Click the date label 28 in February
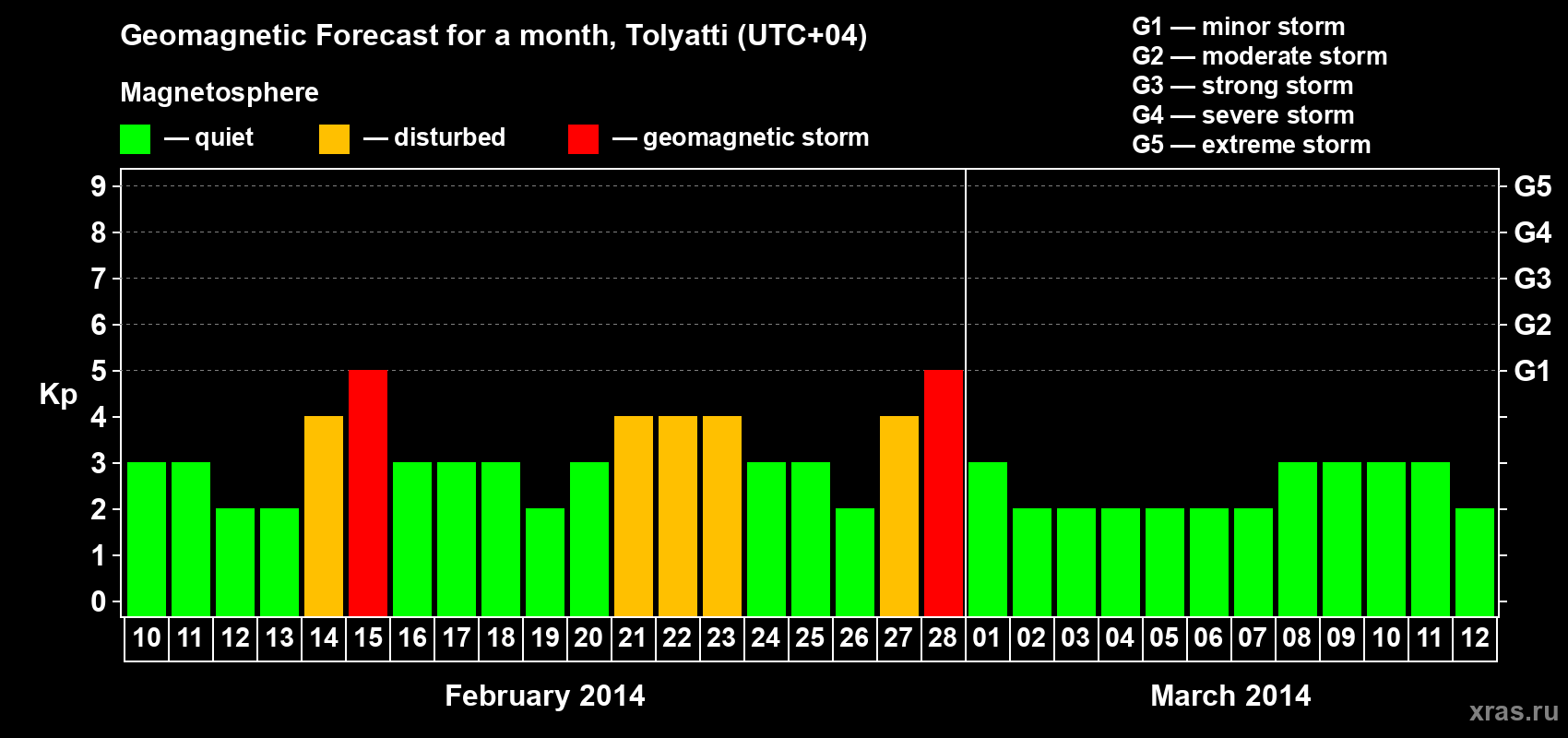 coord(943,638)
